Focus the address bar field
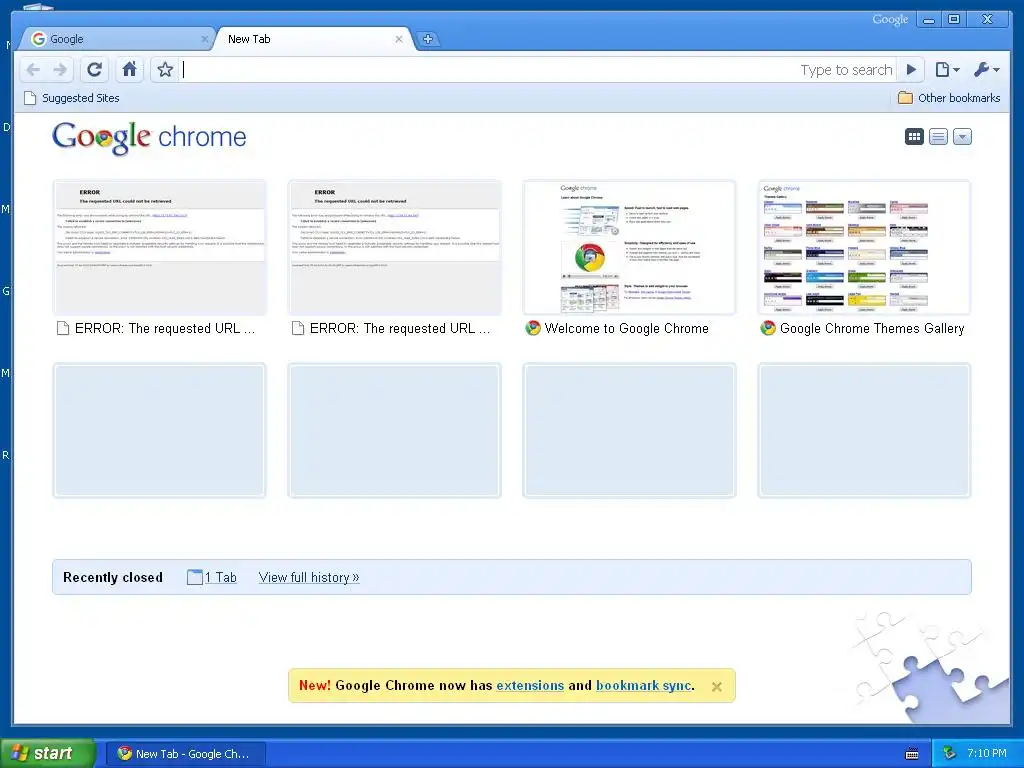 [x=536, y=69]
